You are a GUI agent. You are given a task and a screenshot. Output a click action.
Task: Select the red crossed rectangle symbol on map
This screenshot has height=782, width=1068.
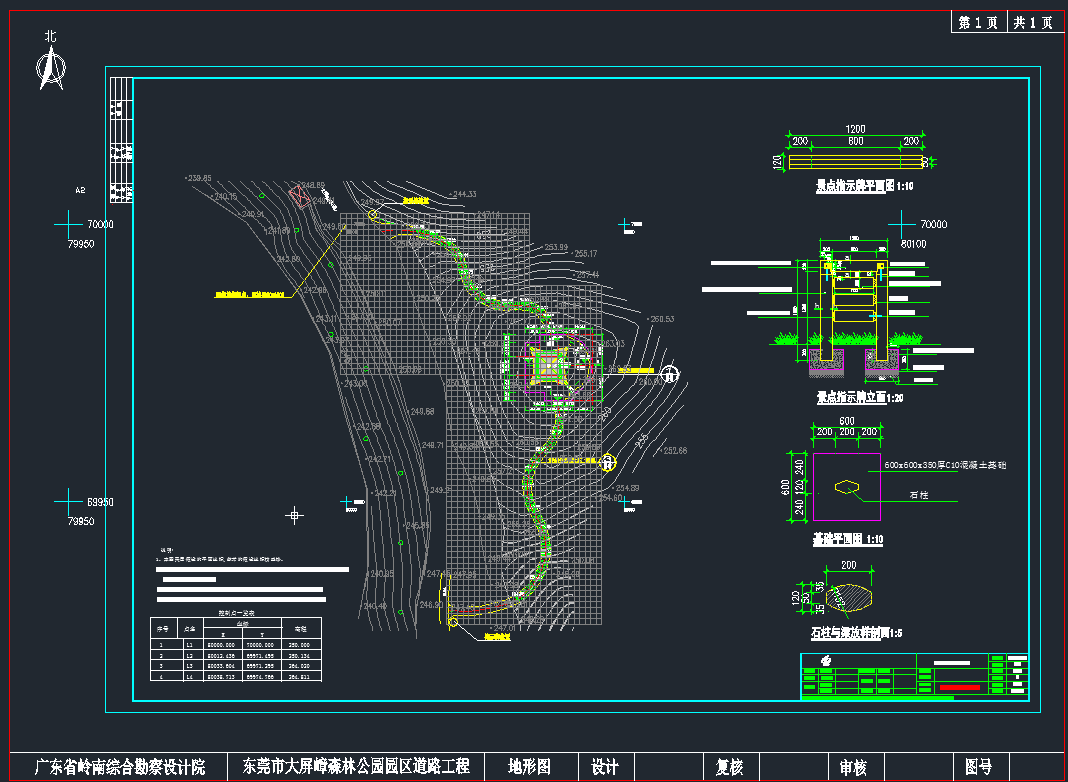(300, 194)
